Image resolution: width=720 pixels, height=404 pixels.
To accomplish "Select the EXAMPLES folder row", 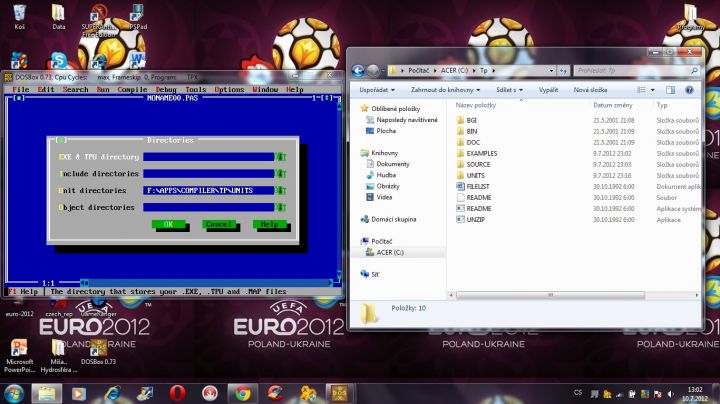I will click(578, 153).
